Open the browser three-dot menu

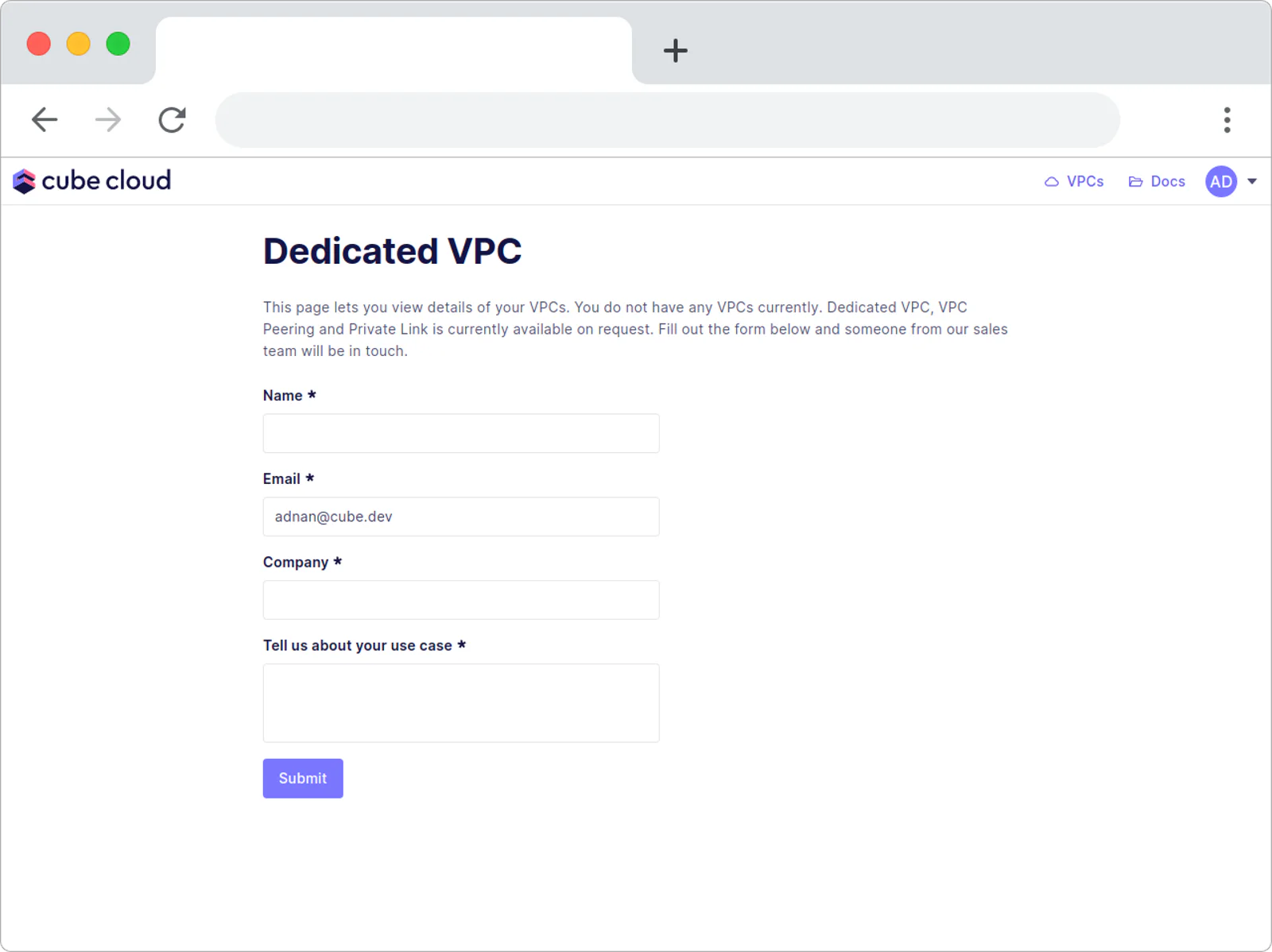pos(1227,120)
